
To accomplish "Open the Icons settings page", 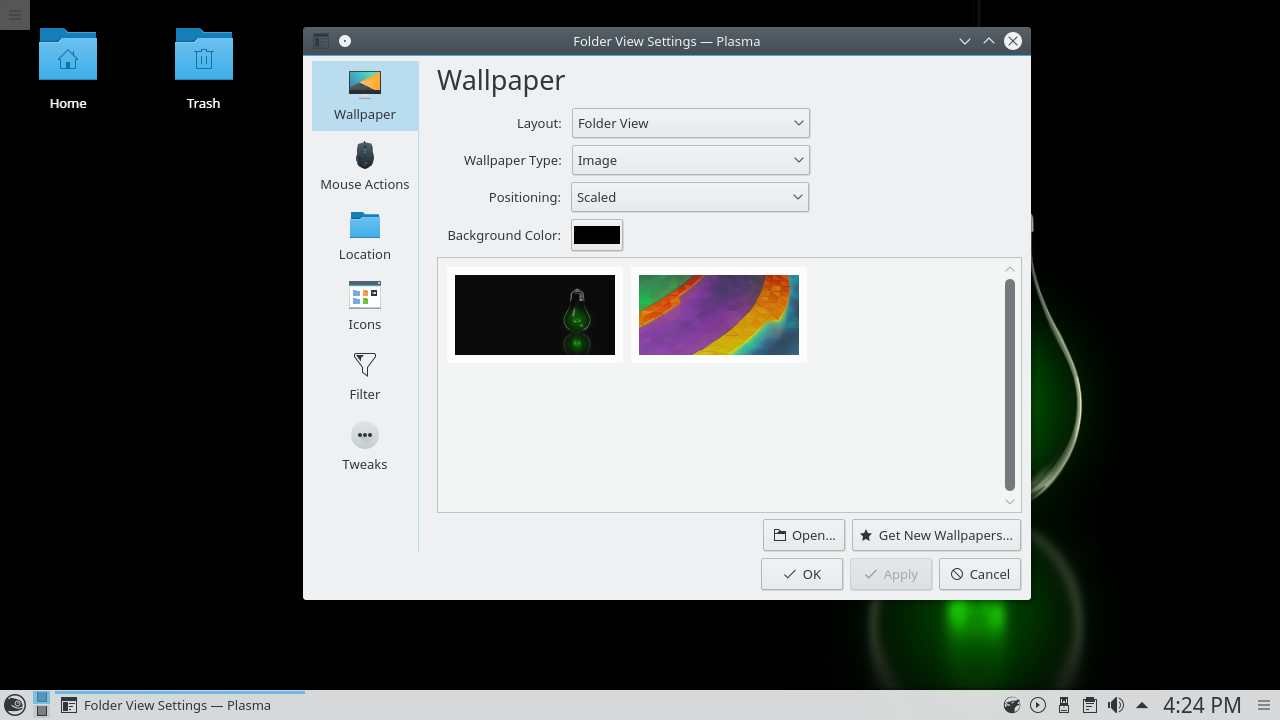I will tap(364, 306).
